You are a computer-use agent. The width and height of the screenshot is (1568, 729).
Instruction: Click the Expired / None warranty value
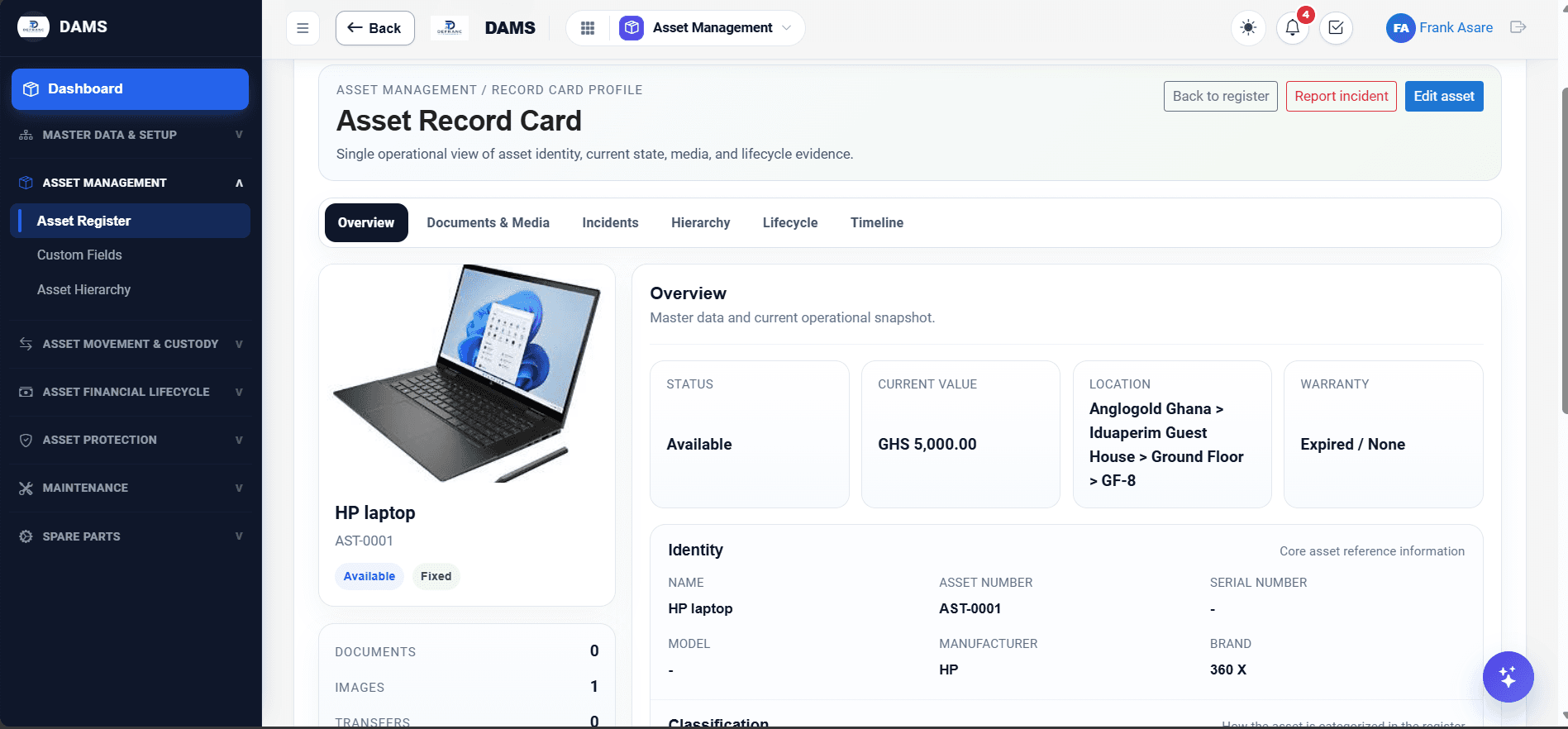pyautogui.click(x=1352, y=445)
